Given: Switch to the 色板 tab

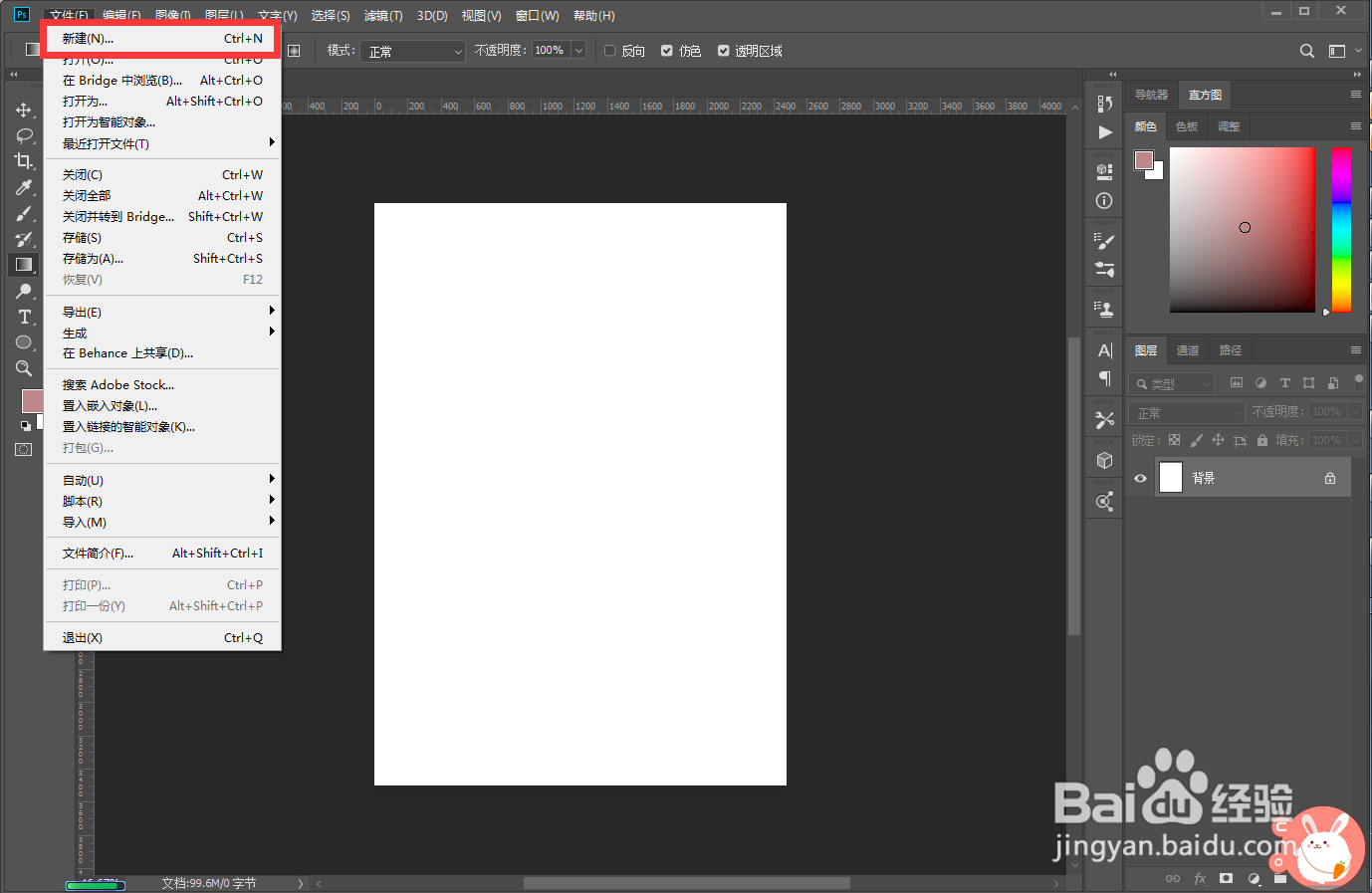Looking at the screenshot, I should 1186,126.
